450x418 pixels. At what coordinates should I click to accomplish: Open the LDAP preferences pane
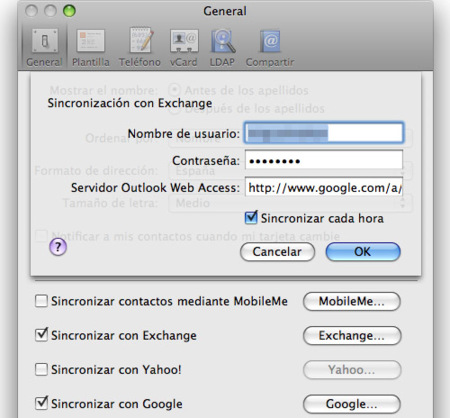[x=222, y=47]
